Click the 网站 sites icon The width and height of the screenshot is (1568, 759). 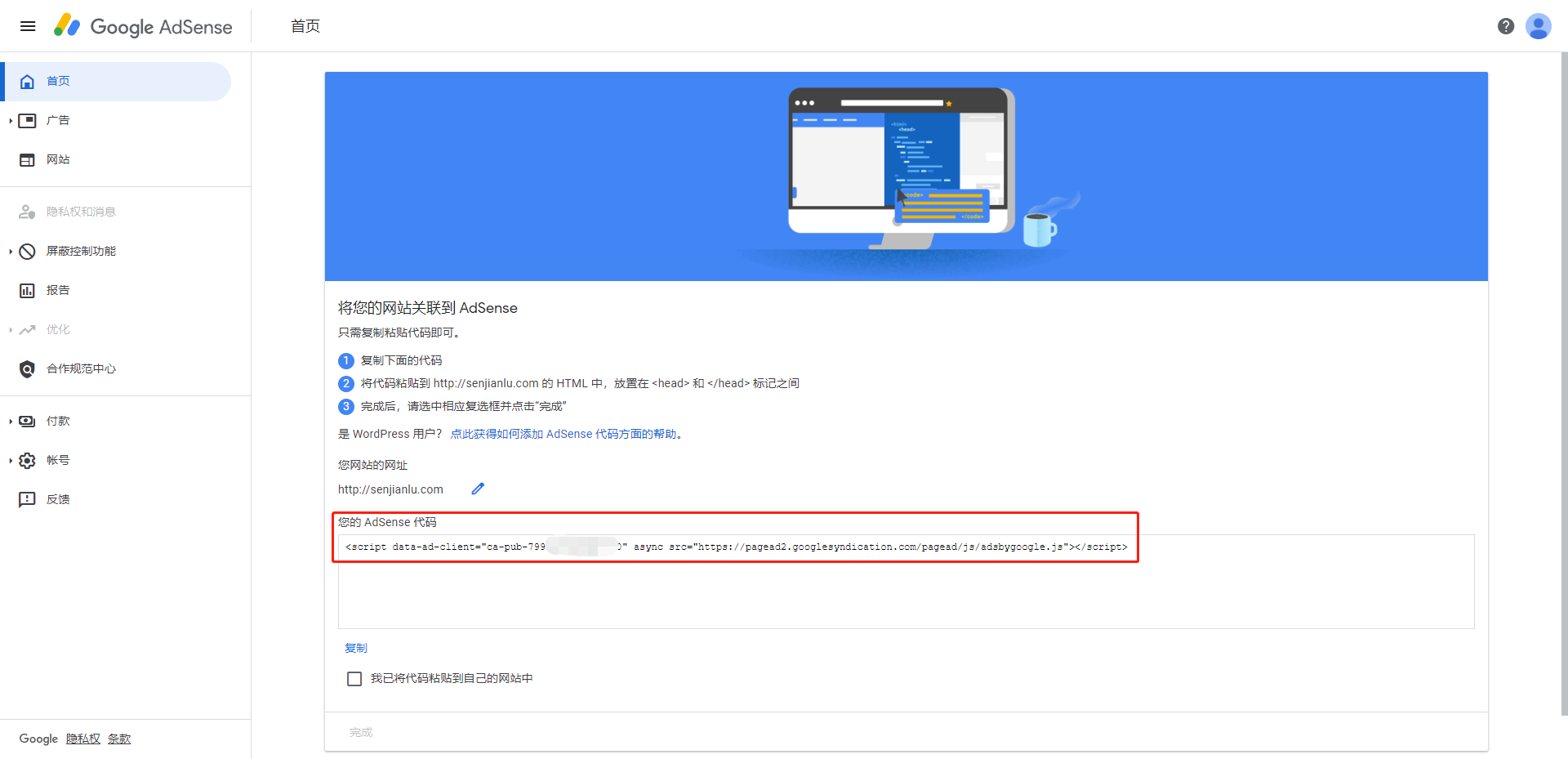[x=27, y=160]
